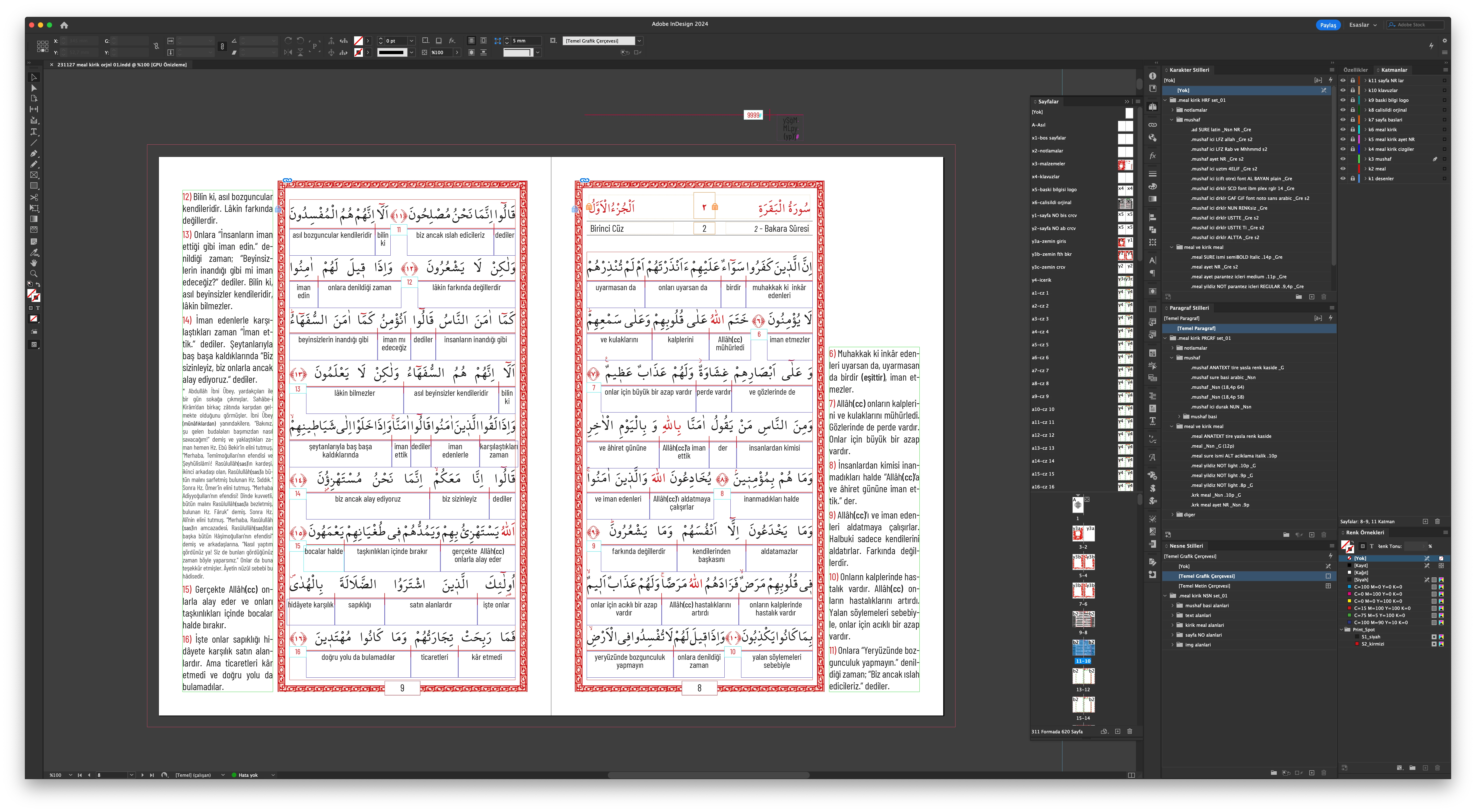Activate the Zoom tool
1476x812 pixels.
click(x=34, y=274)
